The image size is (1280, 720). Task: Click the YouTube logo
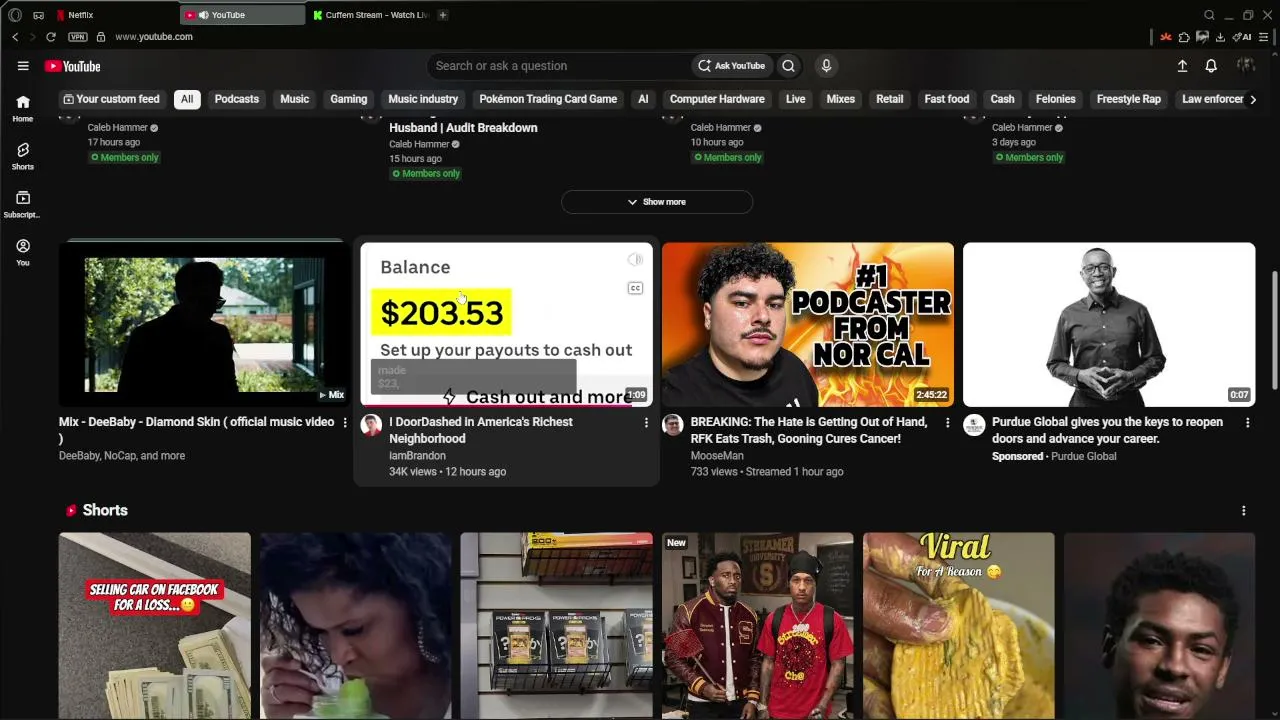(73, 66)
